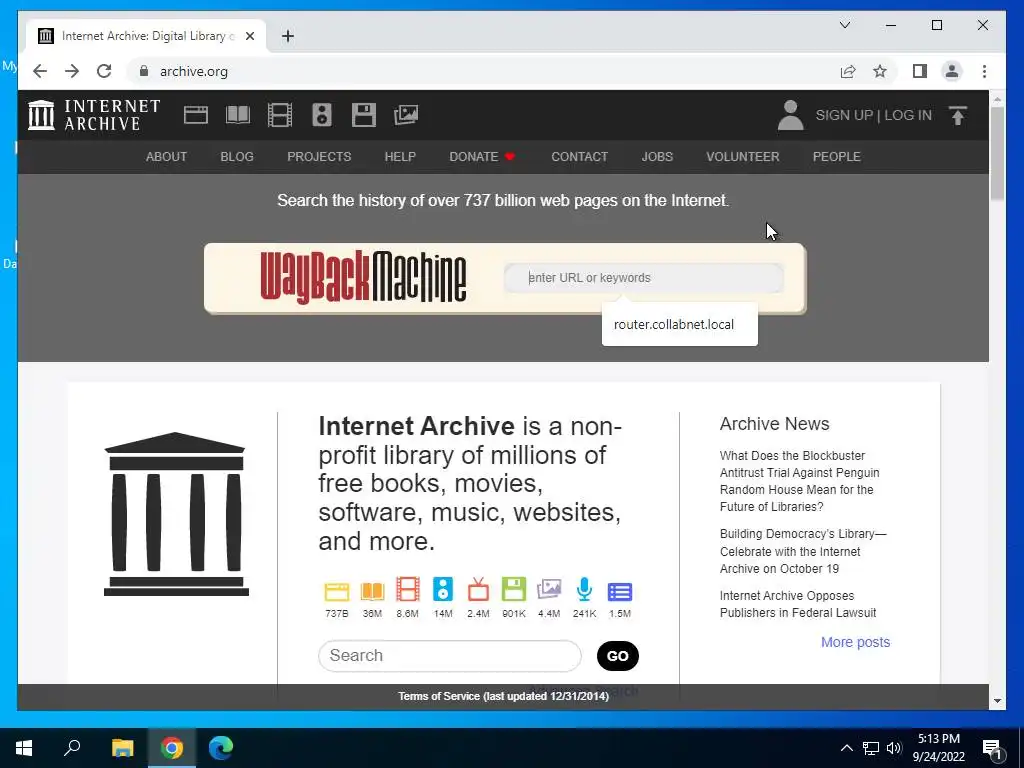
Task: Open Chrome side panel icon
Action: pyautogui.click(x=920, y=71)
